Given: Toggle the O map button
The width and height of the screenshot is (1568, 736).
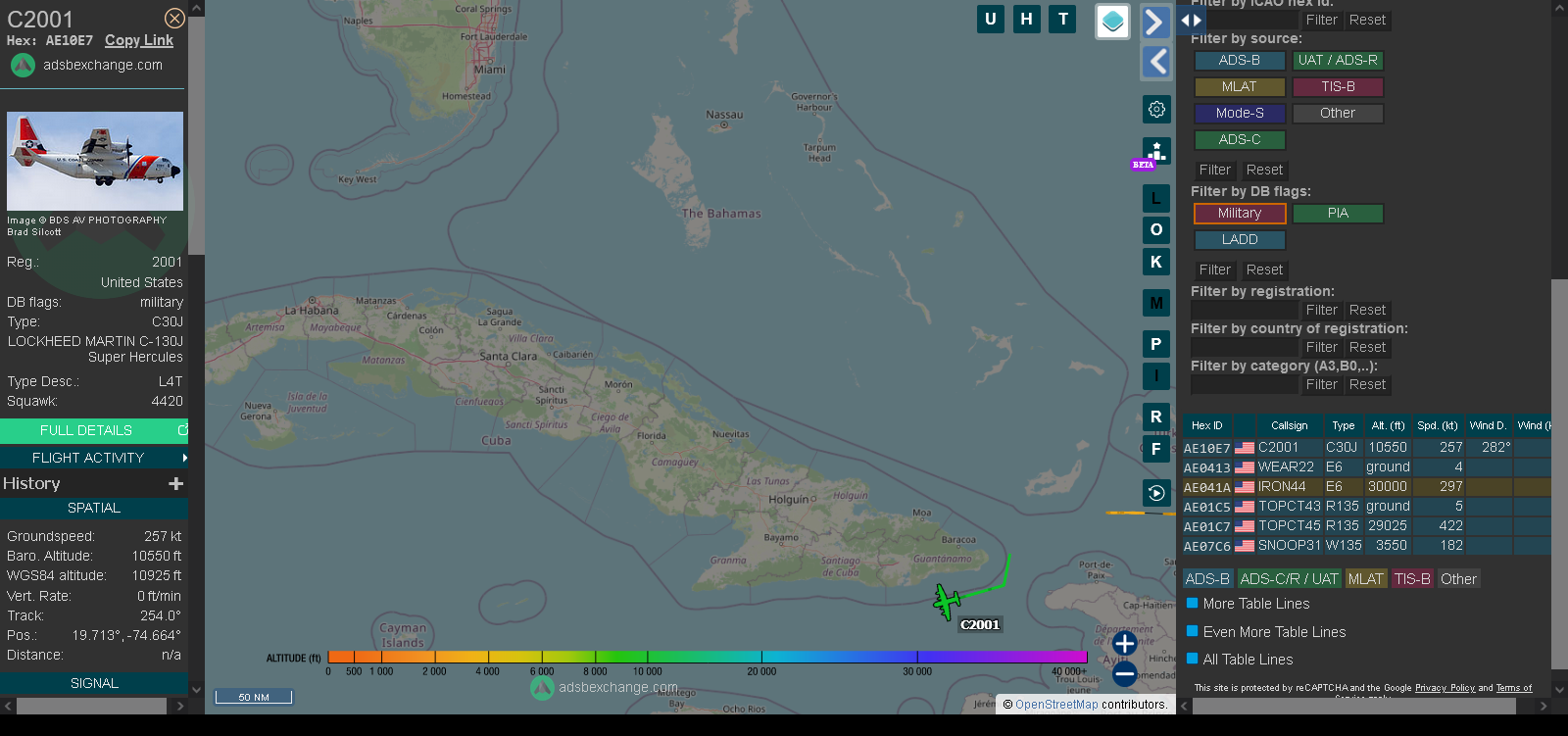Looking at the screenshot, I should point(1156,229).
